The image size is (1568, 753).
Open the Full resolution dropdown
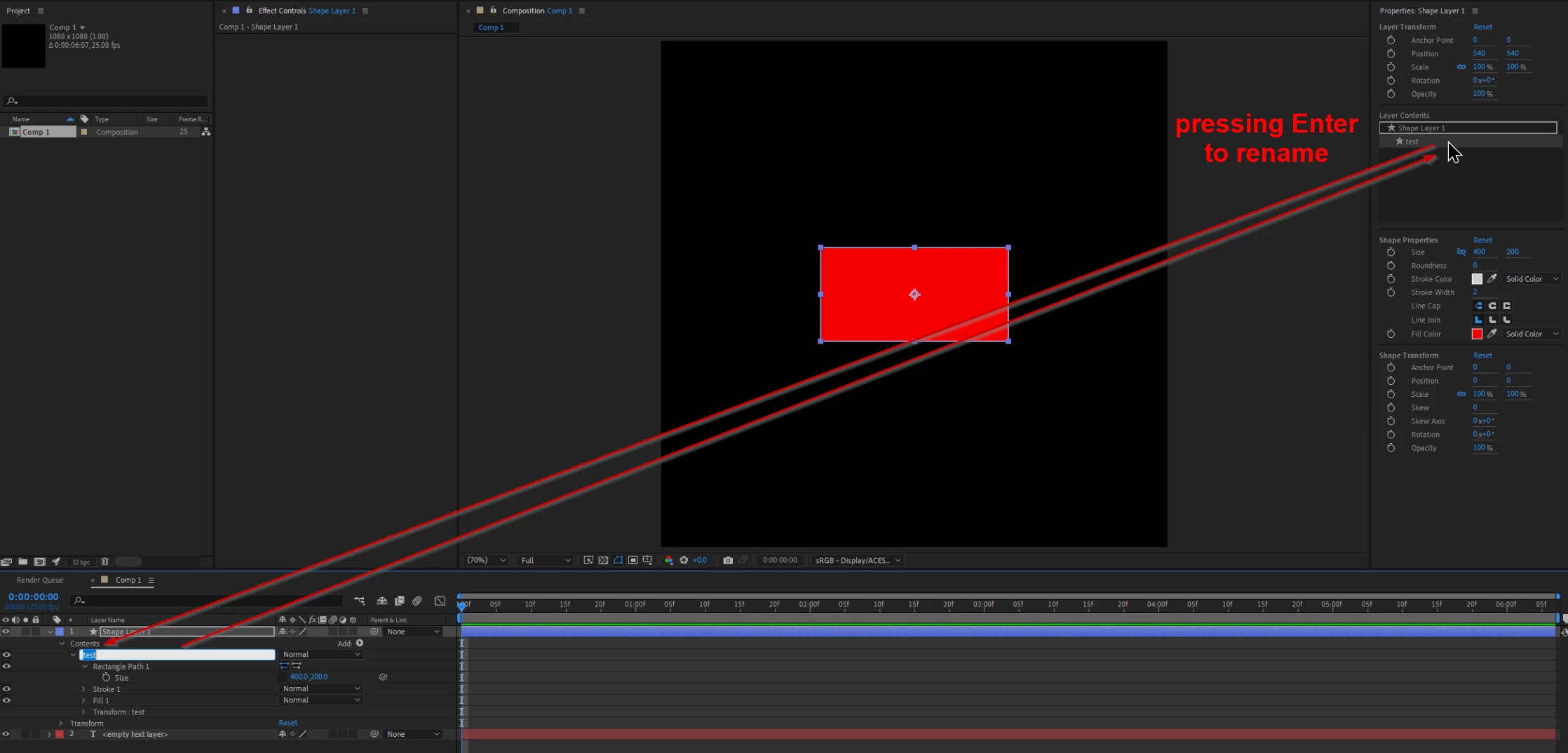pos(546,560)
